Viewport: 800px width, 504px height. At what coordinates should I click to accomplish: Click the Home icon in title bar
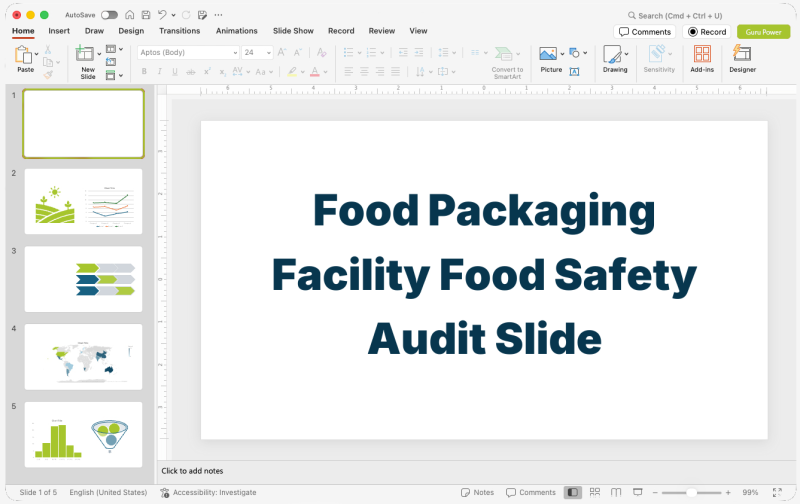point(130,15)
